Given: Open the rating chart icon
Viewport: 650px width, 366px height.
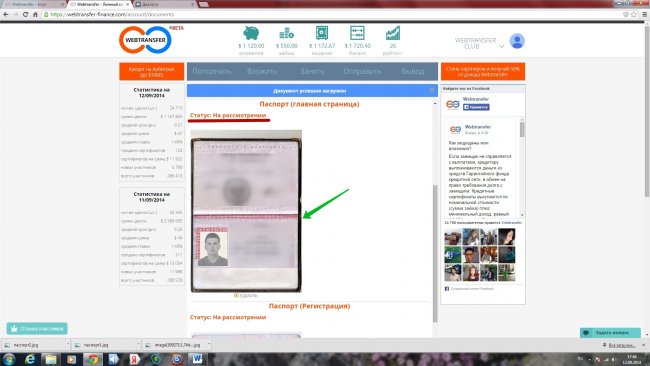Looking at the screenshot, I should pyautogui.click(x=393, y=33).
